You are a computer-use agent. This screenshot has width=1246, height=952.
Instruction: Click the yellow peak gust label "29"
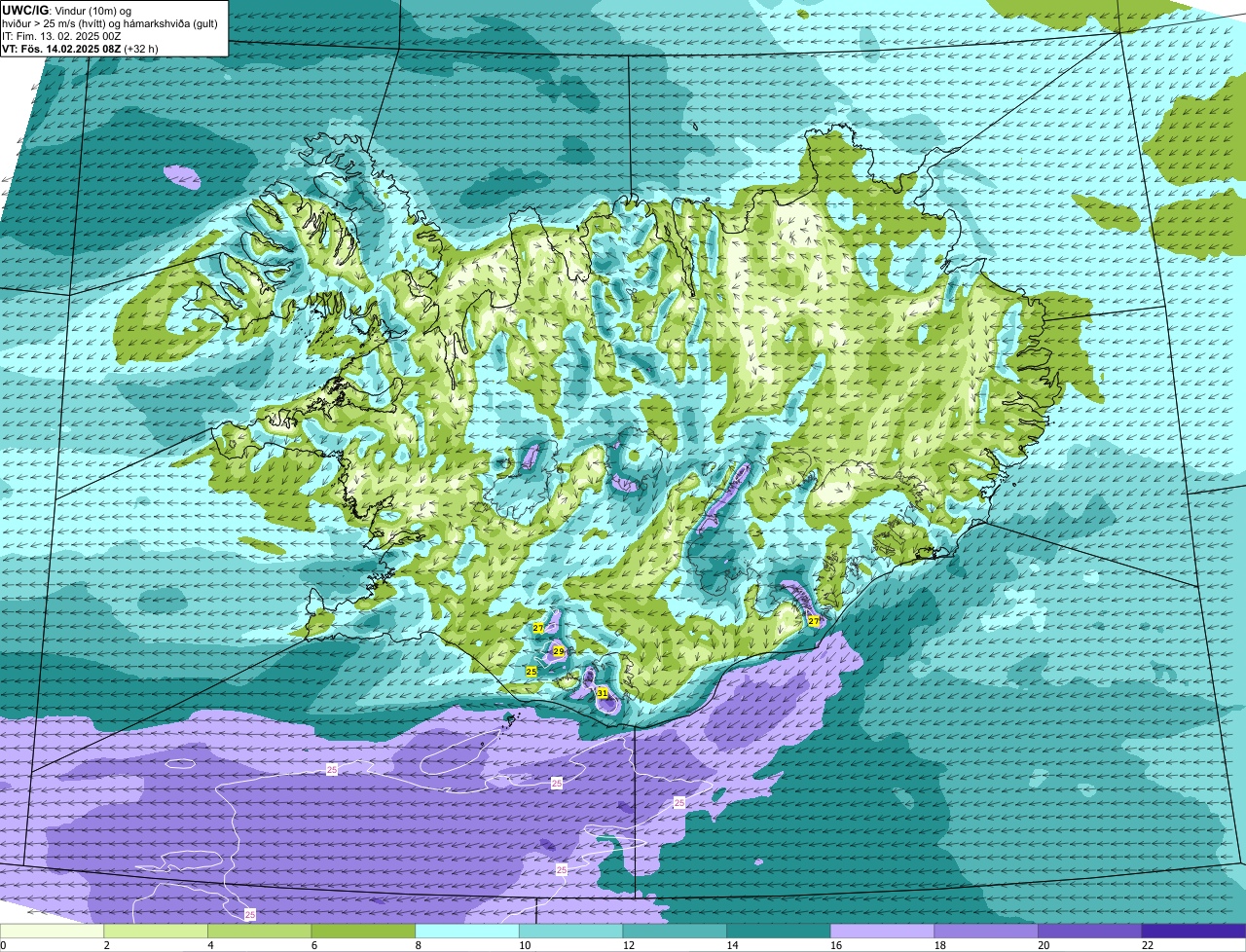point(559,651)
